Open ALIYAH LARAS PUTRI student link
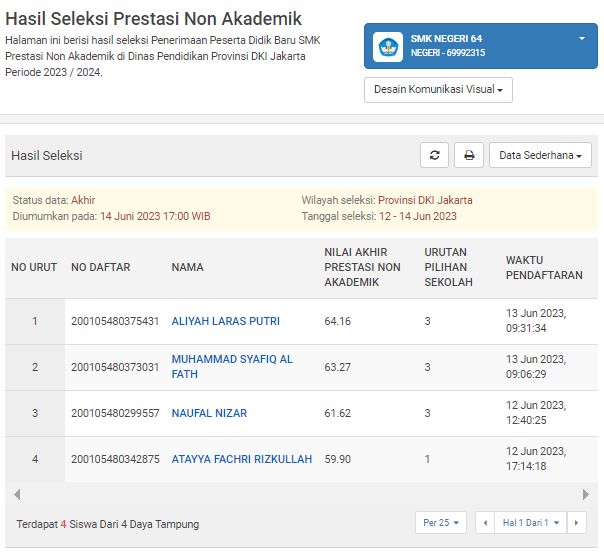 pyautogui.click(x=226, y=321)
